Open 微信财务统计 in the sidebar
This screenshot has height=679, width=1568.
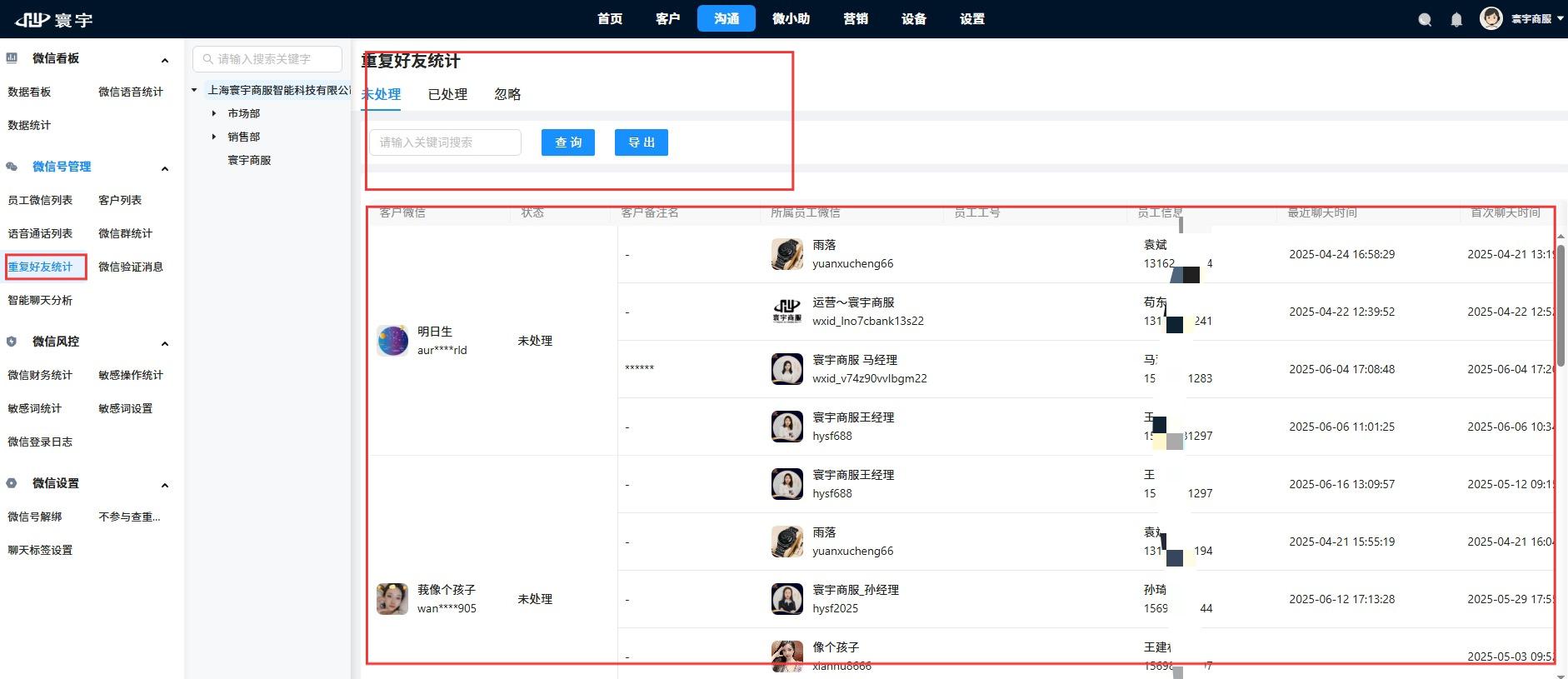(x=40, y=375)
